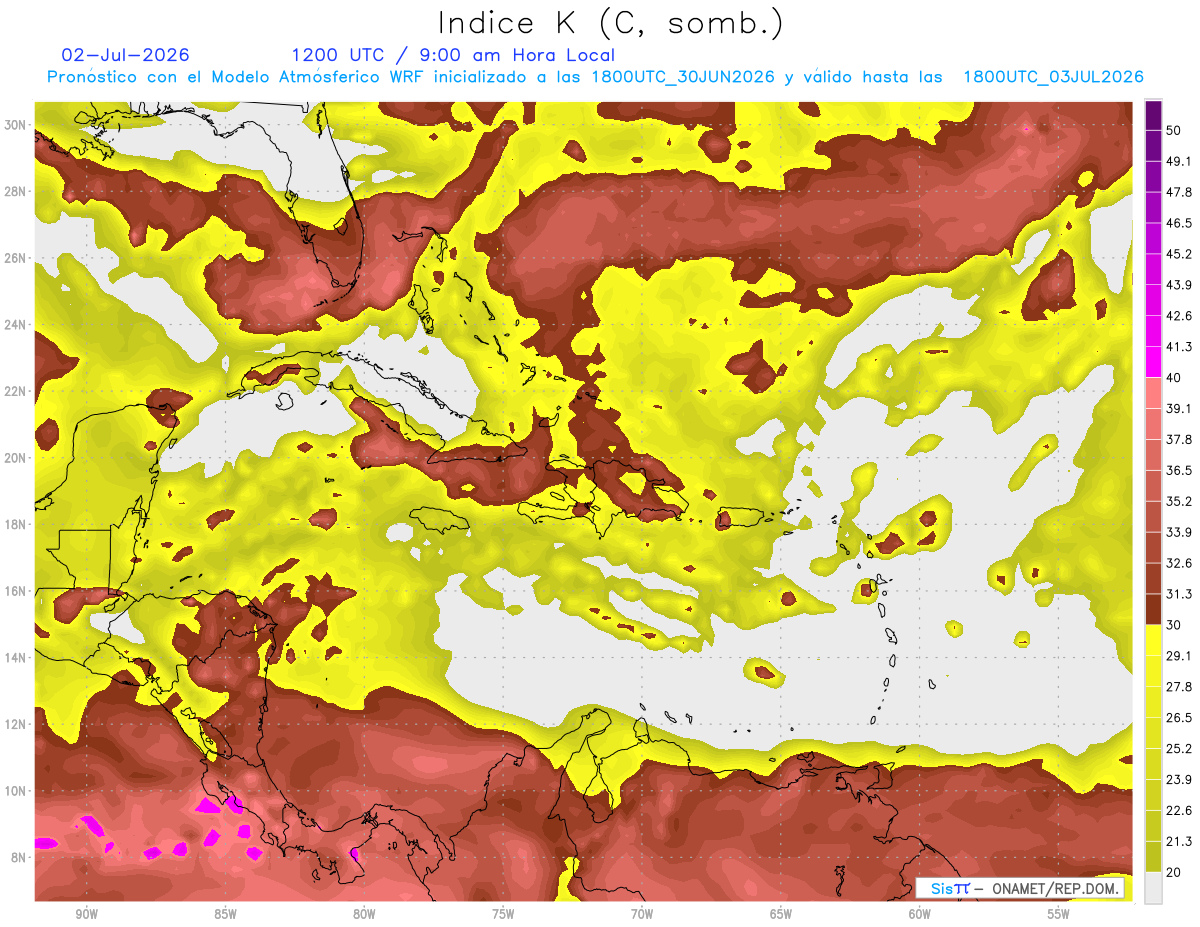1200x927 pixels.
Task: Click the colorbar value 23.9
Action: click(1179, 780)
